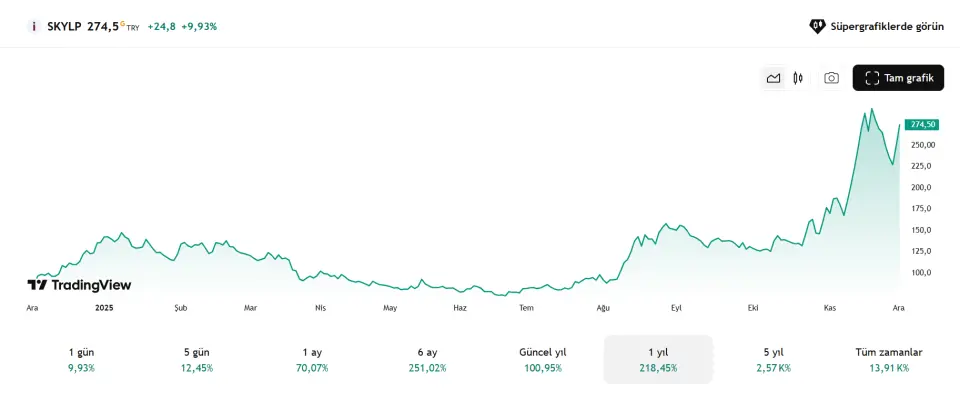Screen dimensions: 960x403
Task: Click the SKYLP company logo icon
Action: (34, 26)
